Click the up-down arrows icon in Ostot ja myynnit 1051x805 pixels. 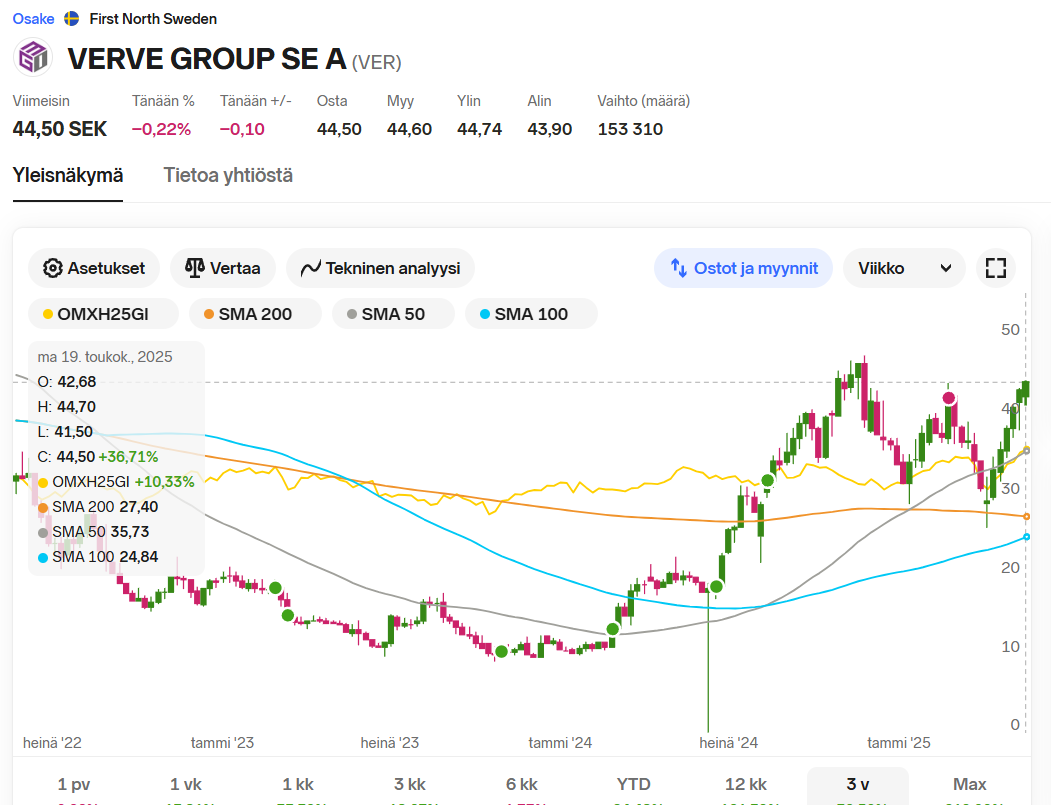point(679,268)
